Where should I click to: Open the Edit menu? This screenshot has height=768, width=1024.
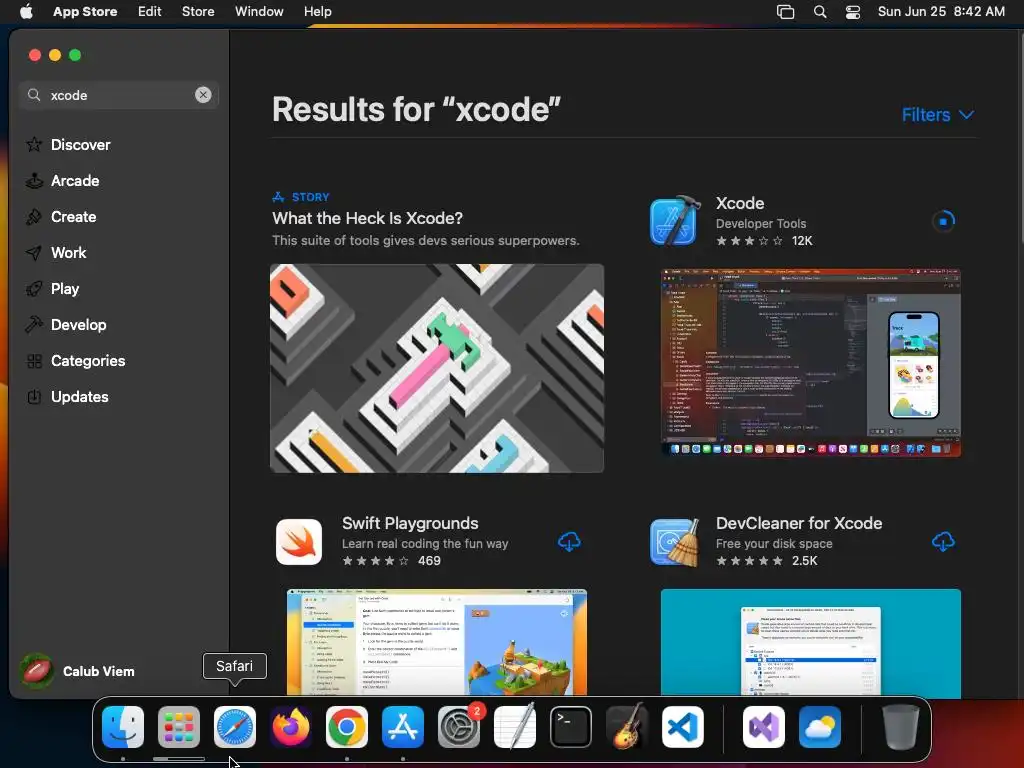[x=150, y=12]
